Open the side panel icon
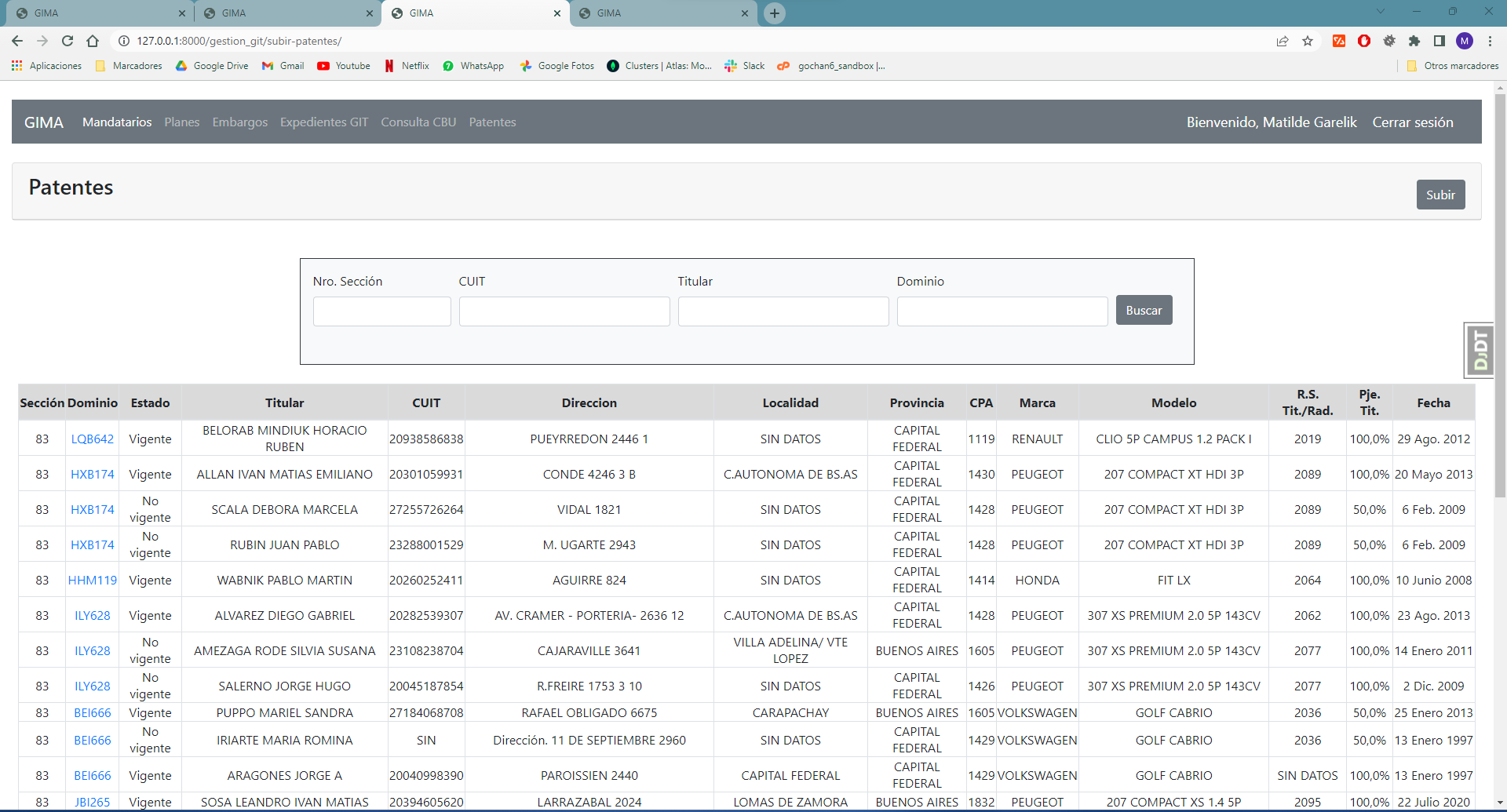The width and height of the screenshot is (1507, 812). coord(1439,41)
